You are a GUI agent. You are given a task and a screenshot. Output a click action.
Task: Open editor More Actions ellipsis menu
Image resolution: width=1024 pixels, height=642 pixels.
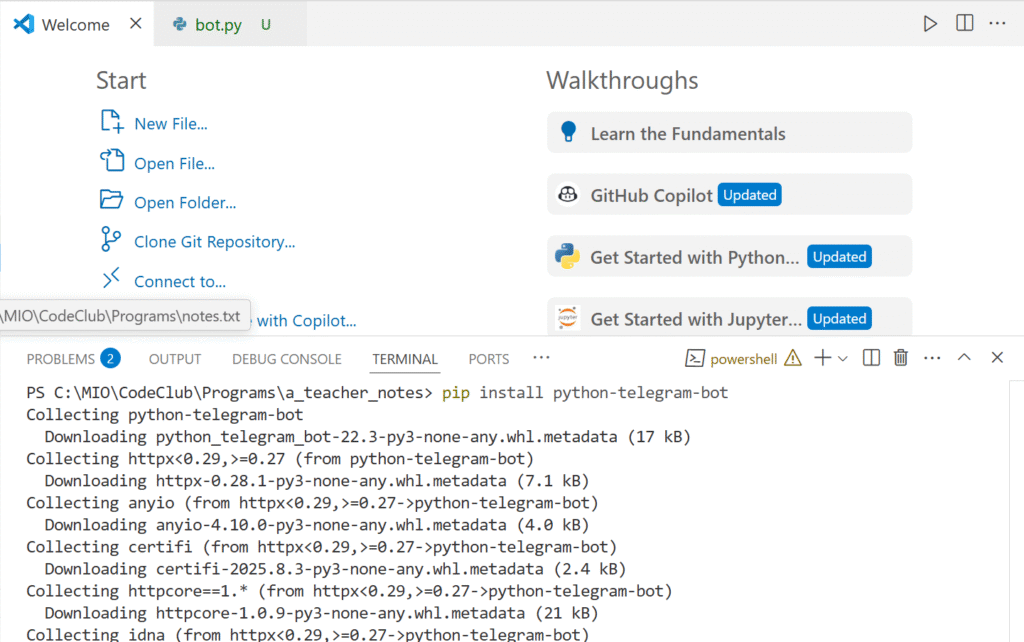pyautogui.click(x=996, y=23)
